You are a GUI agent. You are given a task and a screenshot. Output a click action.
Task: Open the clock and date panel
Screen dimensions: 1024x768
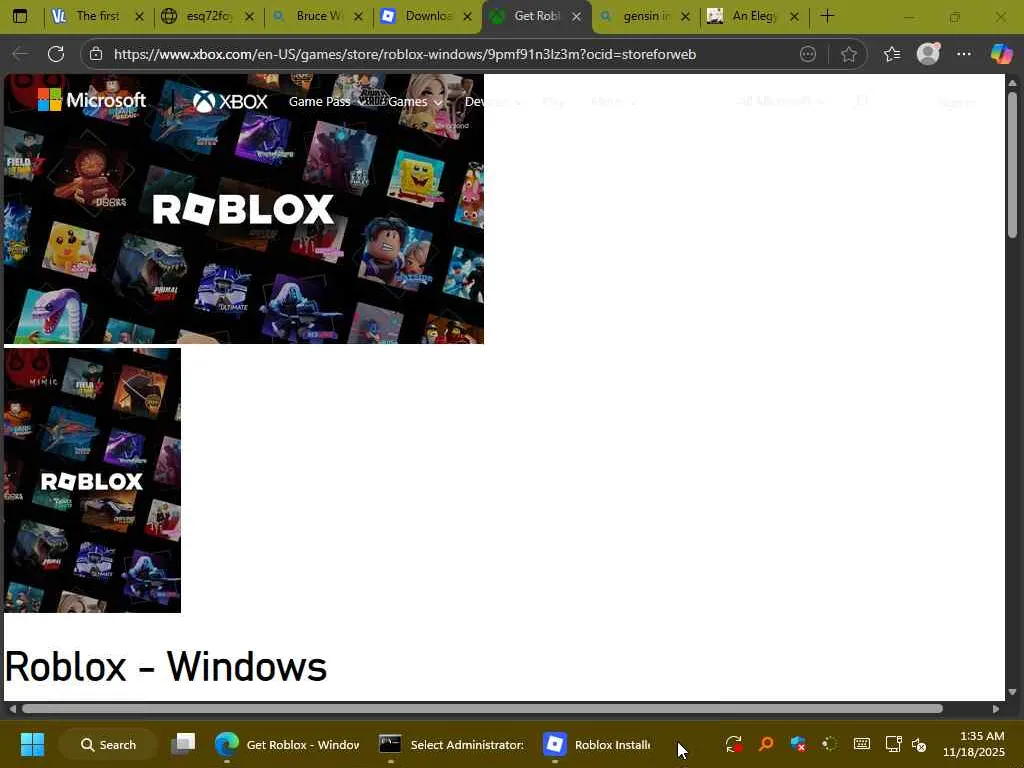(x=973, y=744)
